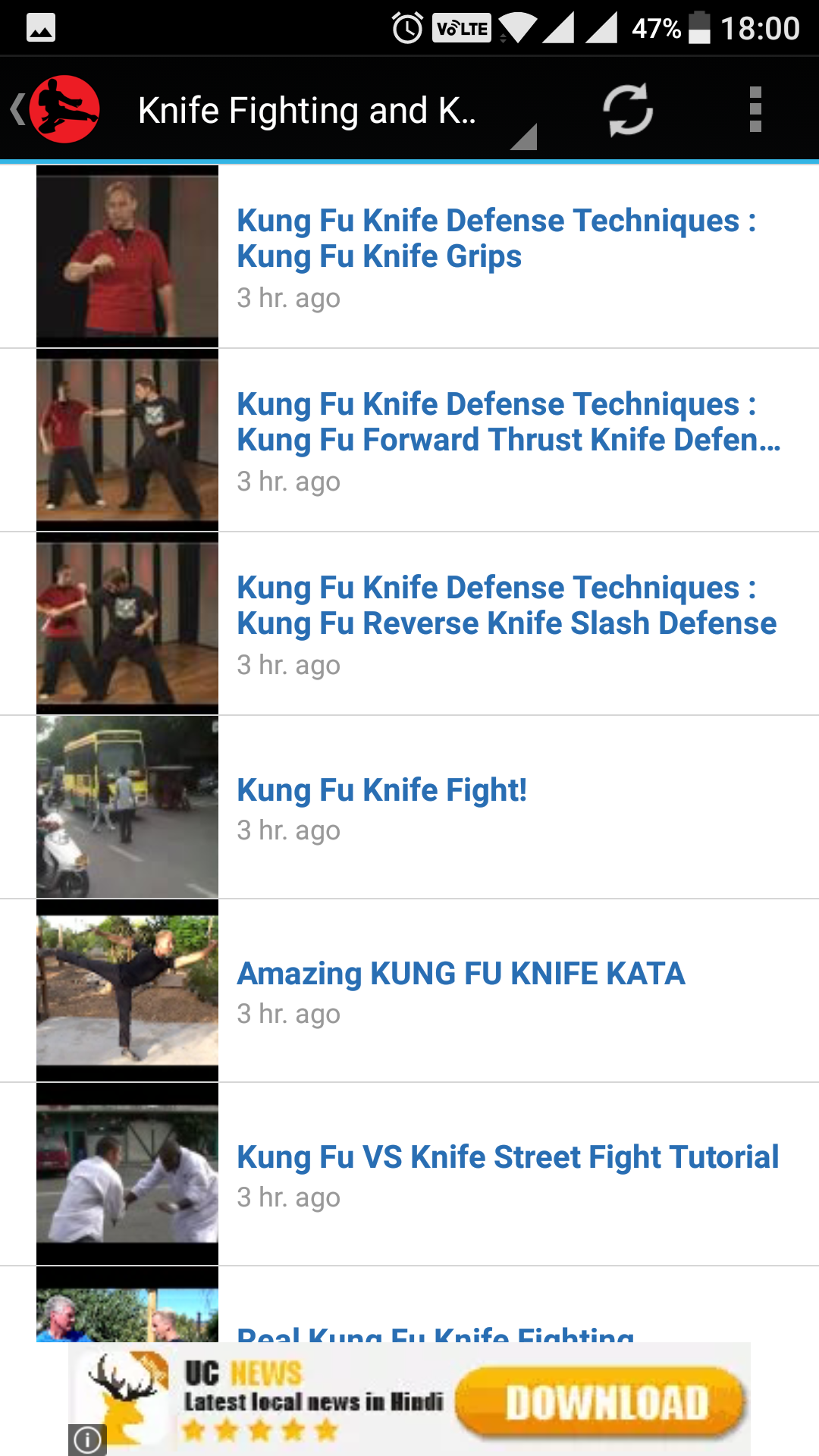Tap the battery indicator in the status bar
This screenshot has height=1456, width=819.
[699, 28]
